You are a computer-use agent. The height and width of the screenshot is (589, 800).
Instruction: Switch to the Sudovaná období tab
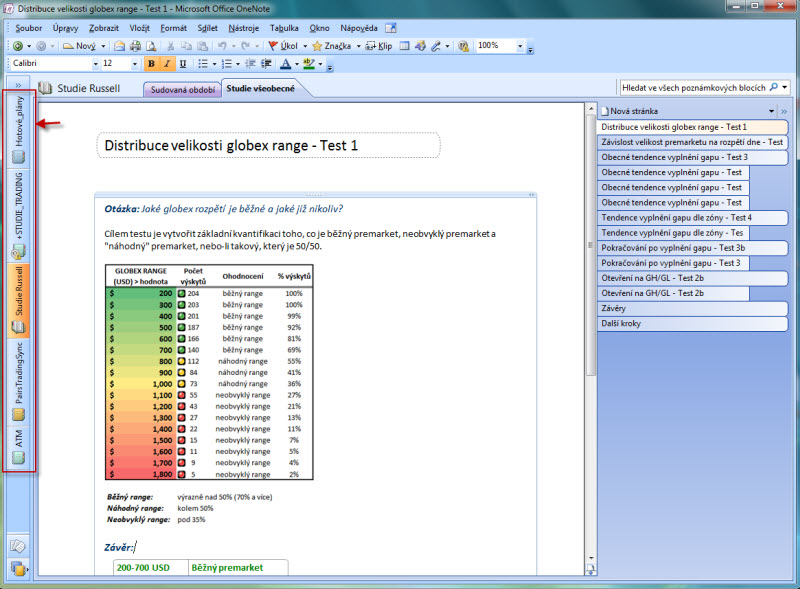coord(181,88)
